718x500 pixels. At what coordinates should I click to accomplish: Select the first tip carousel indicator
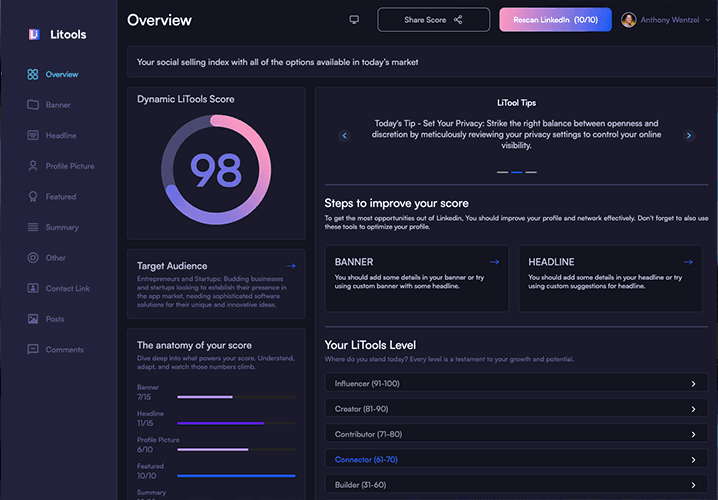pos(502,172)
